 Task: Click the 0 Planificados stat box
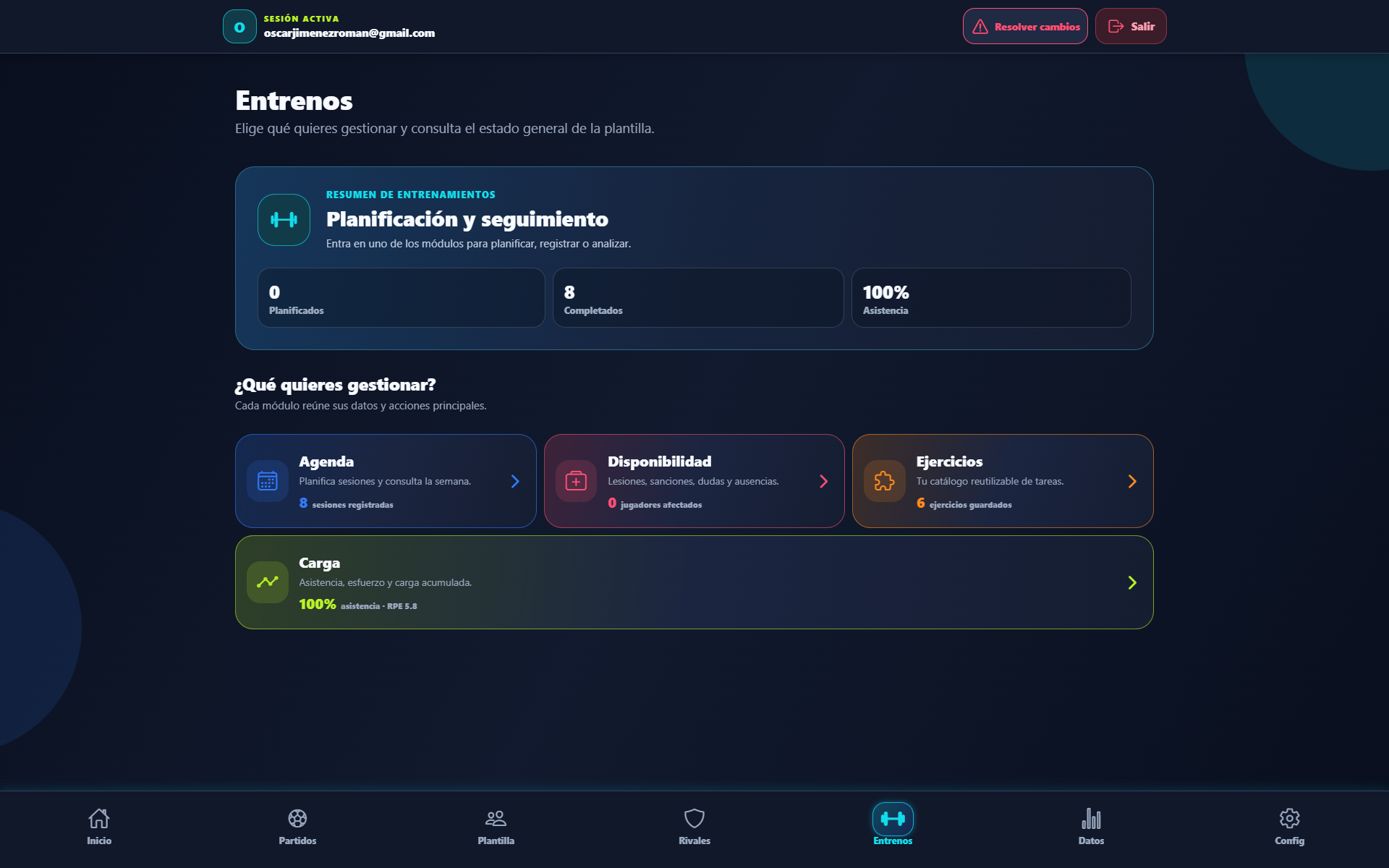(401, 298)
